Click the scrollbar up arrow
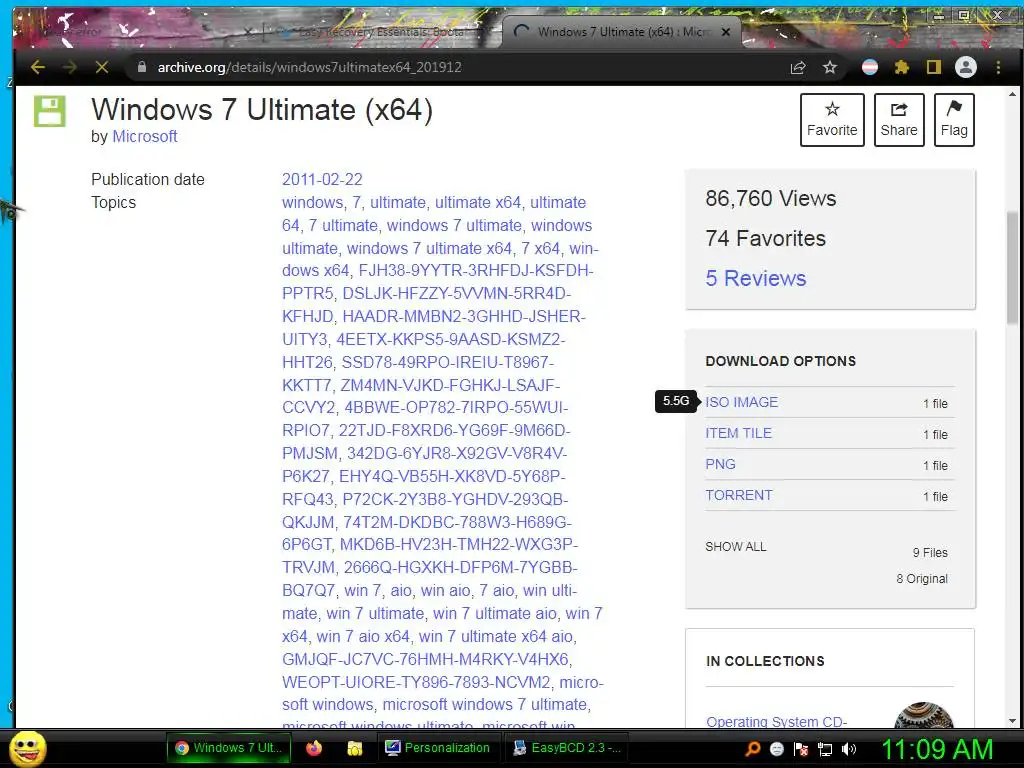1024x768 pixels. tap(1012, 94)
